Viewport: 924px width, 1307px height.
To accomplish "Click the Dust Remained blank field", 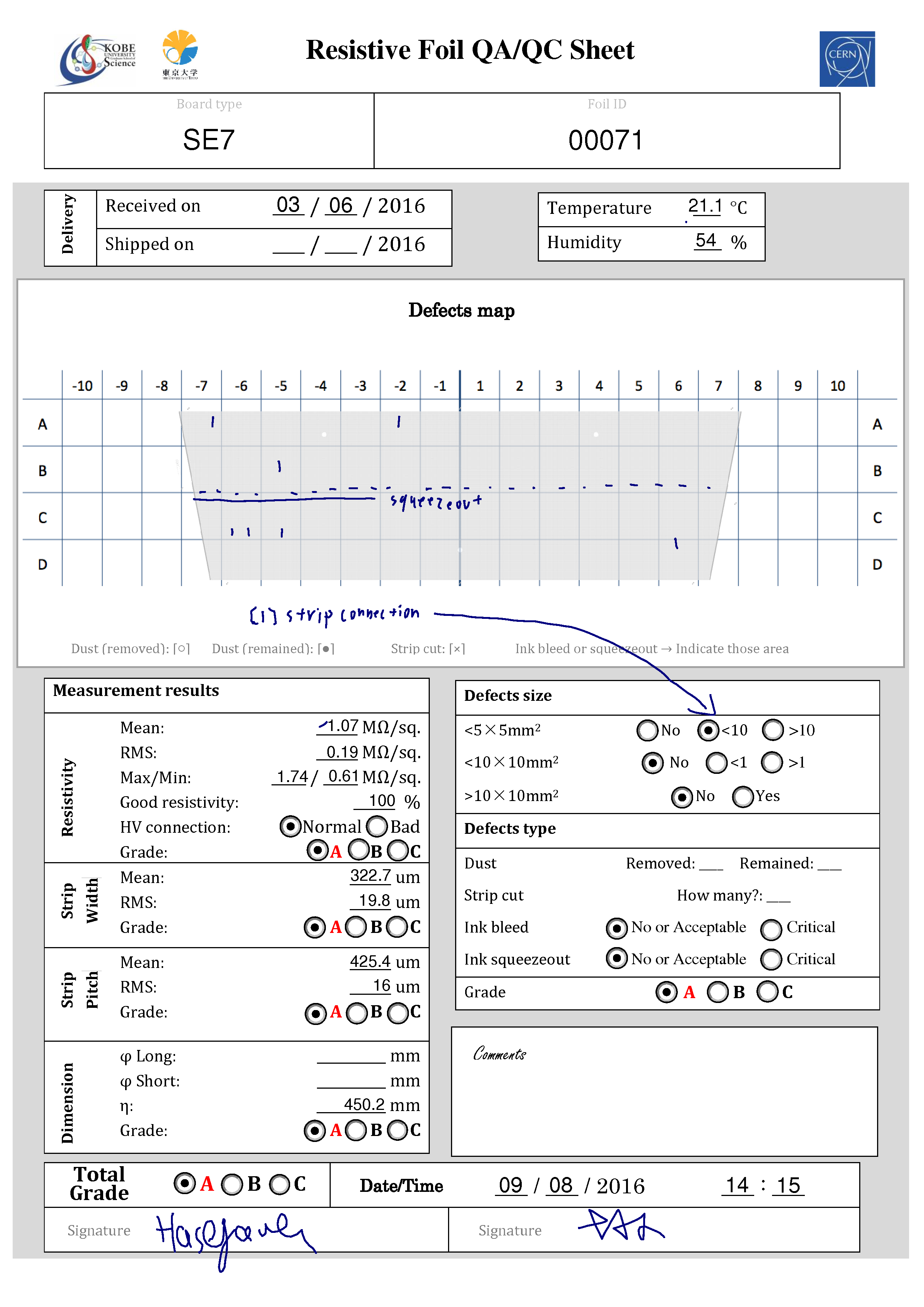I will click(x=829, y=864).
